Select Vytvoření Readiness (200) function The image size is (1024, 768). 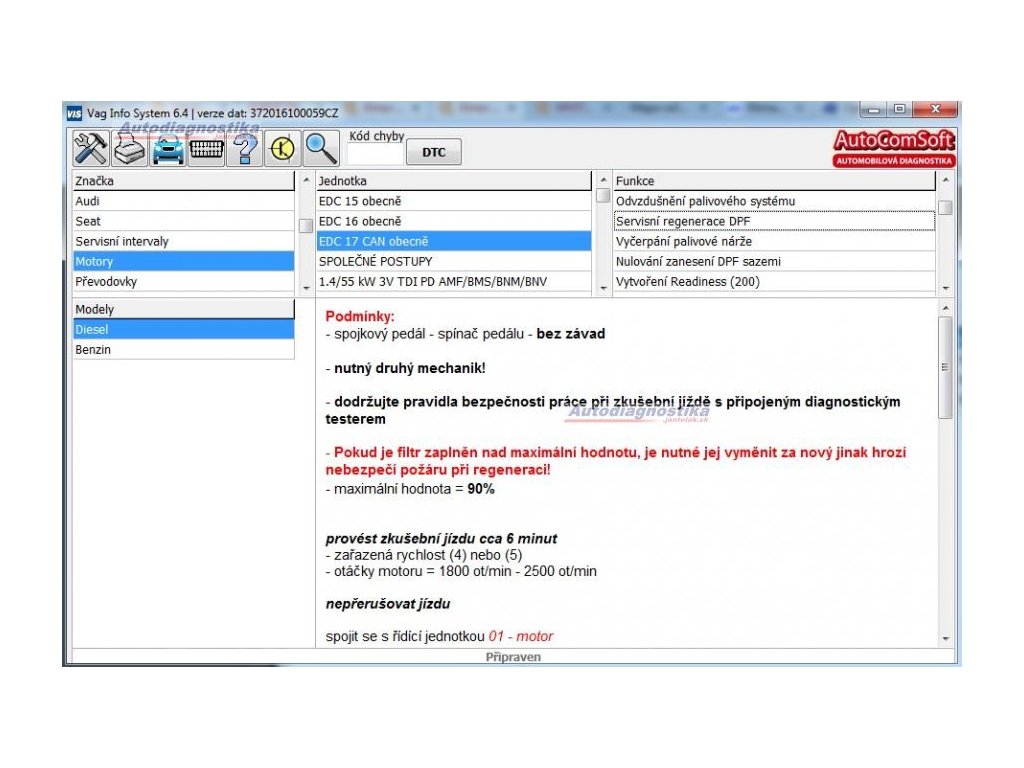[x=775, y=281]
